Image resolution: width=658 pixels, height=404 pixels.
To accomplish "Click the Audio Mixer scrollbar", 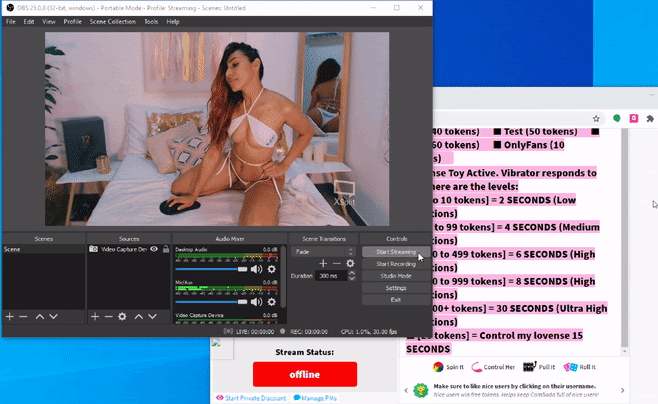I will point(283,277).
